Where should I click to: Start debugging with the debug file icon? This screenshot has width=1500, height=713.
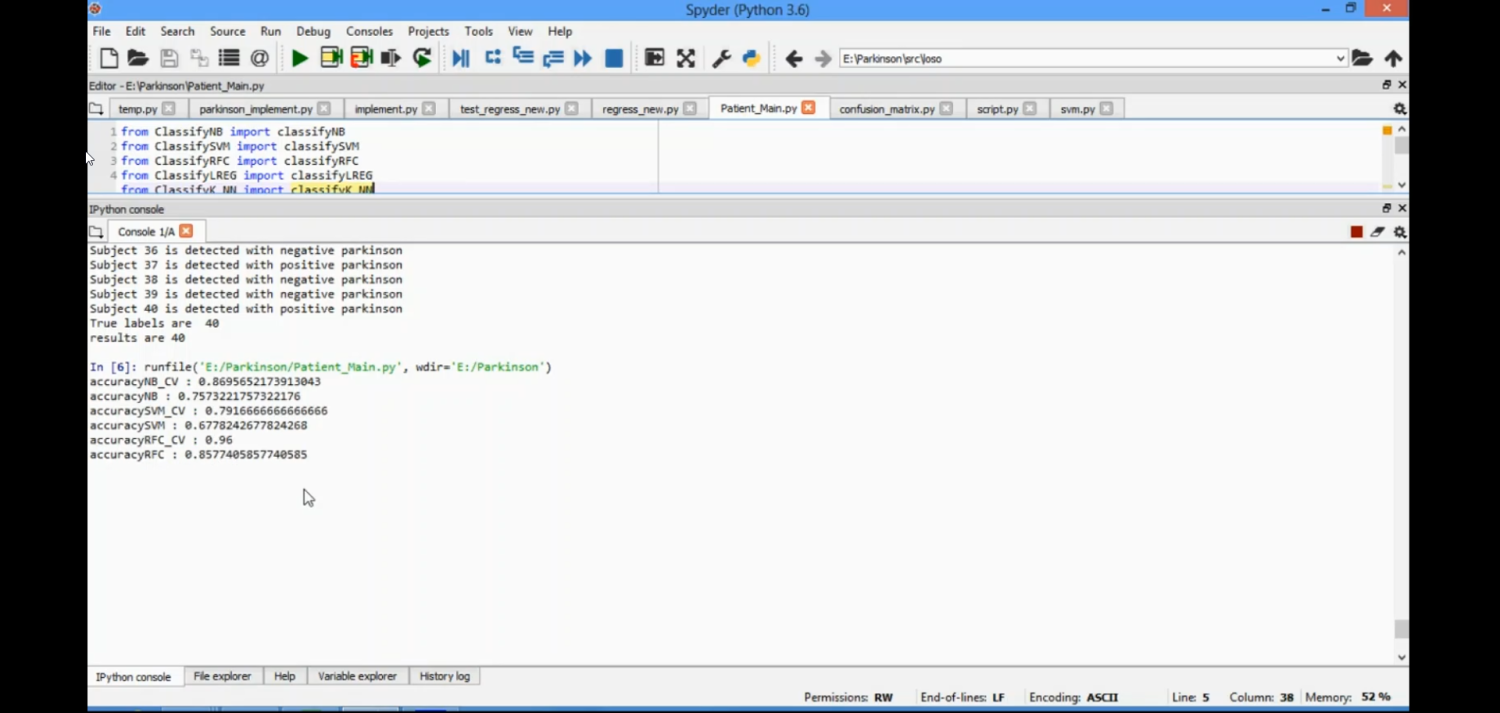click(460, 59)
